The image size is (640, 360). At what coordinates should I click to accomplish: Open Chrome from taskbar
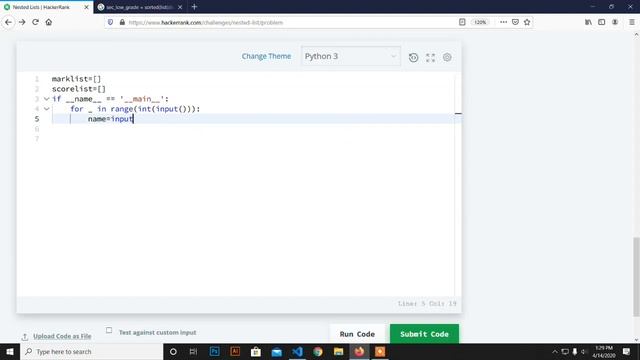(318, 351)
